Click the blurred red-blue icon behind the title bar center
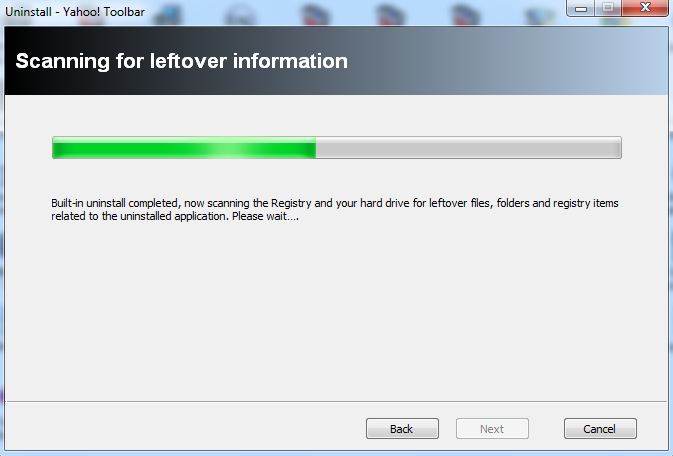 tap(315, 14)
